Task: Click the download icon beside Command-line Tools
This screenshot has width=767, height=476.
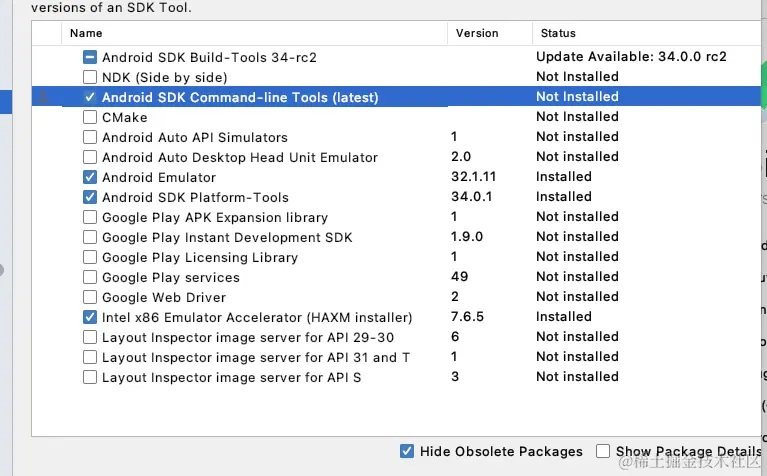Action: pos(42,97)
